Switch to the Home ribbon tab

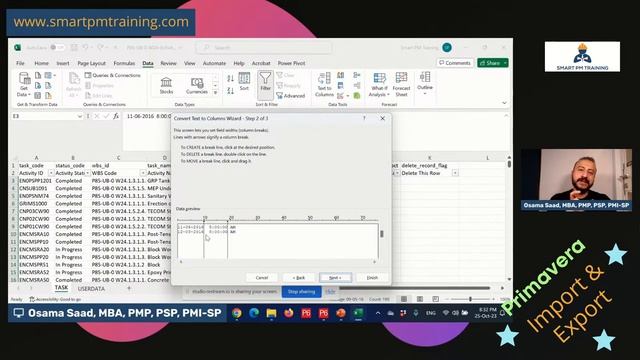click(41, 63)
